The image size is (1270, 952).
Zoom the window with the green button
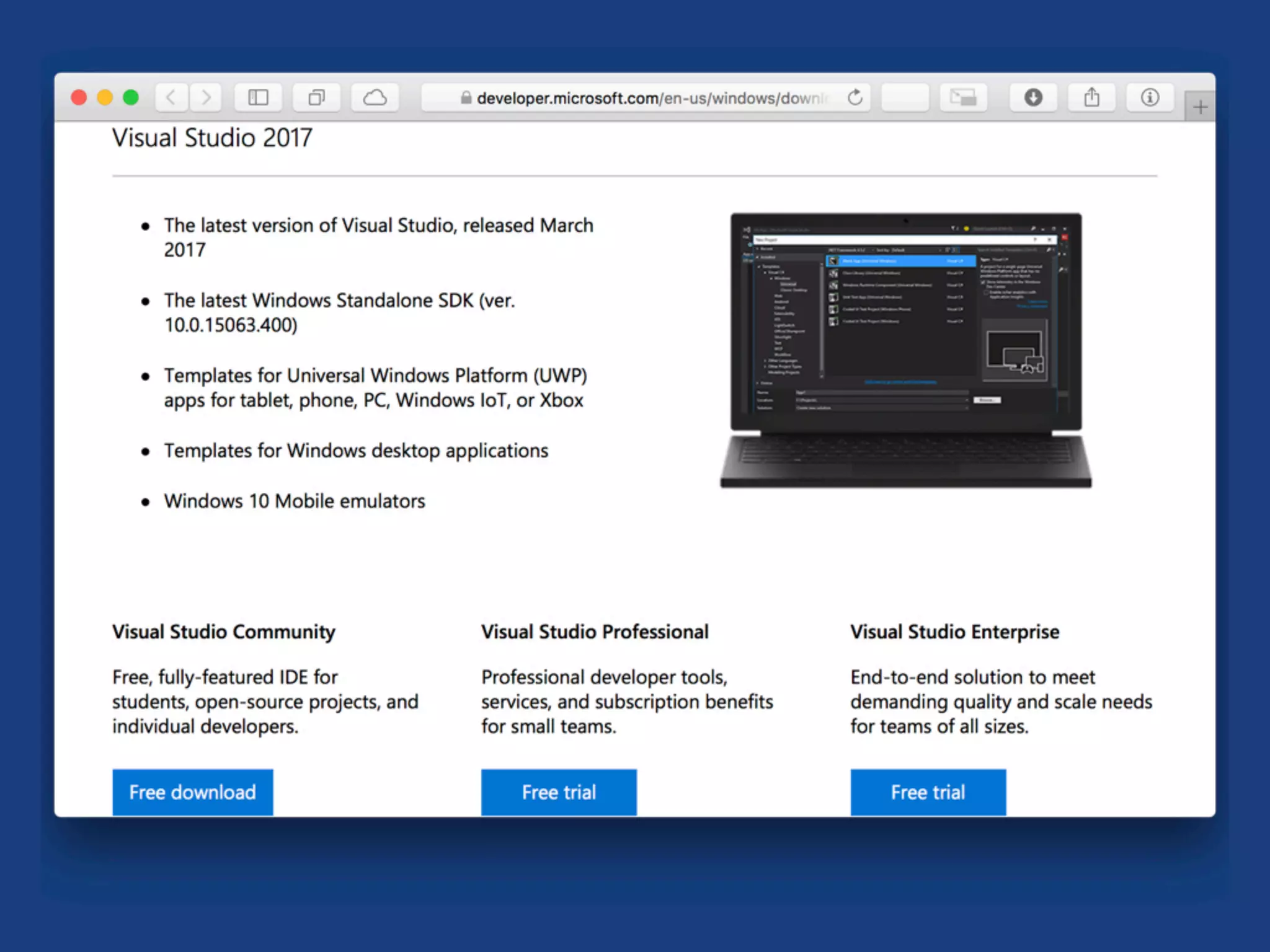[x=131, y=97]
